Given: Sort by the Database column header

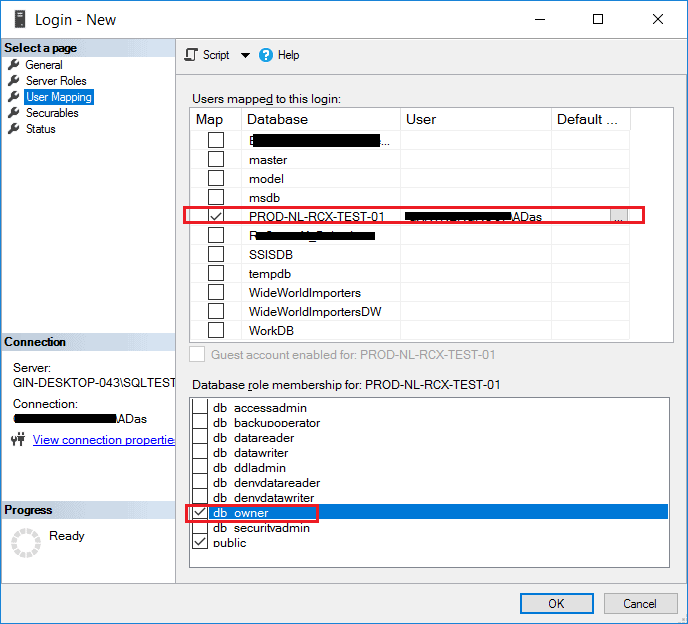Looking at the screenshot, I should click(321, 119).
